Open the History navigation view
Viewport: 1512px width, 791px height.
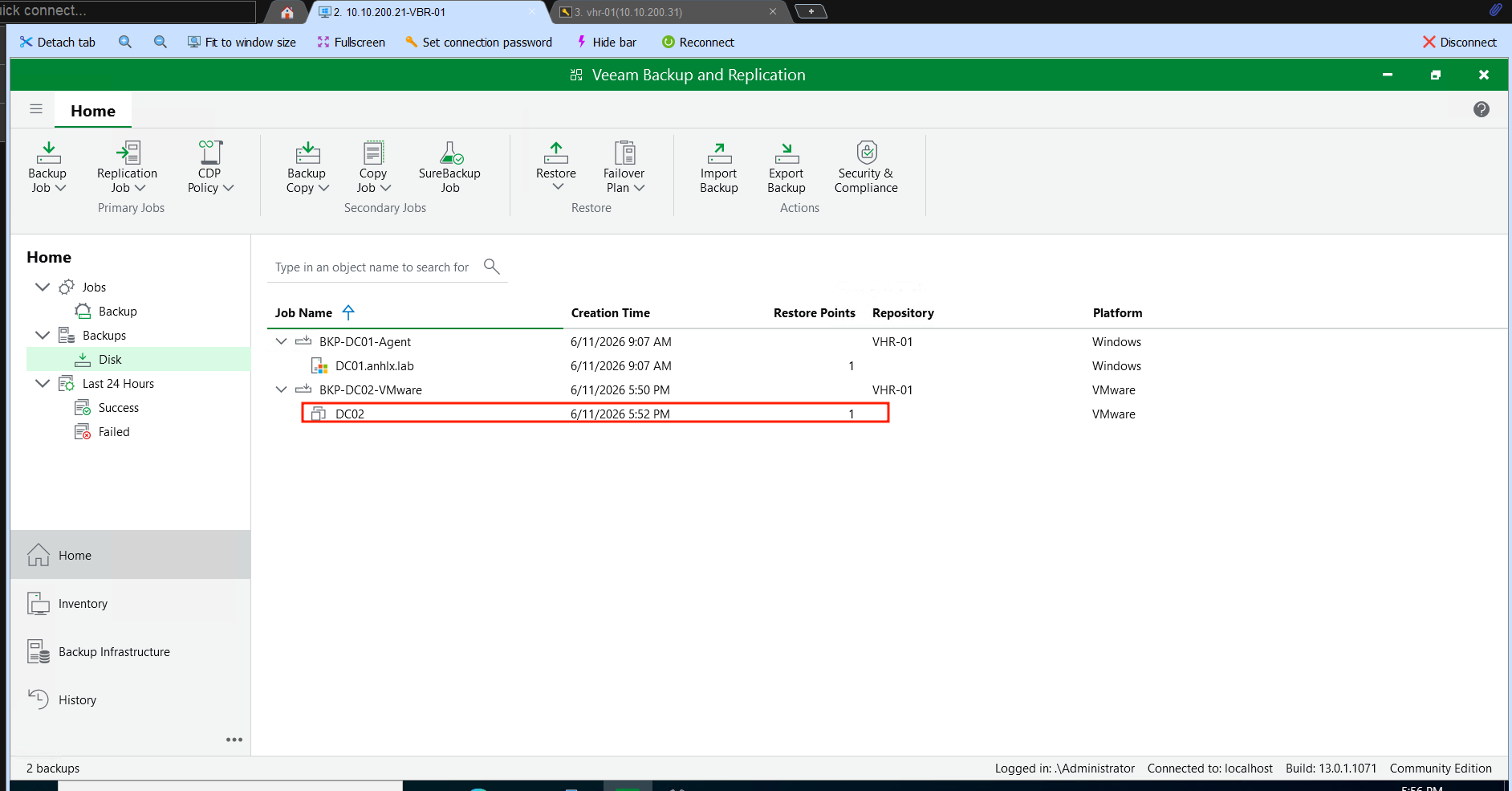pos(130,699)
